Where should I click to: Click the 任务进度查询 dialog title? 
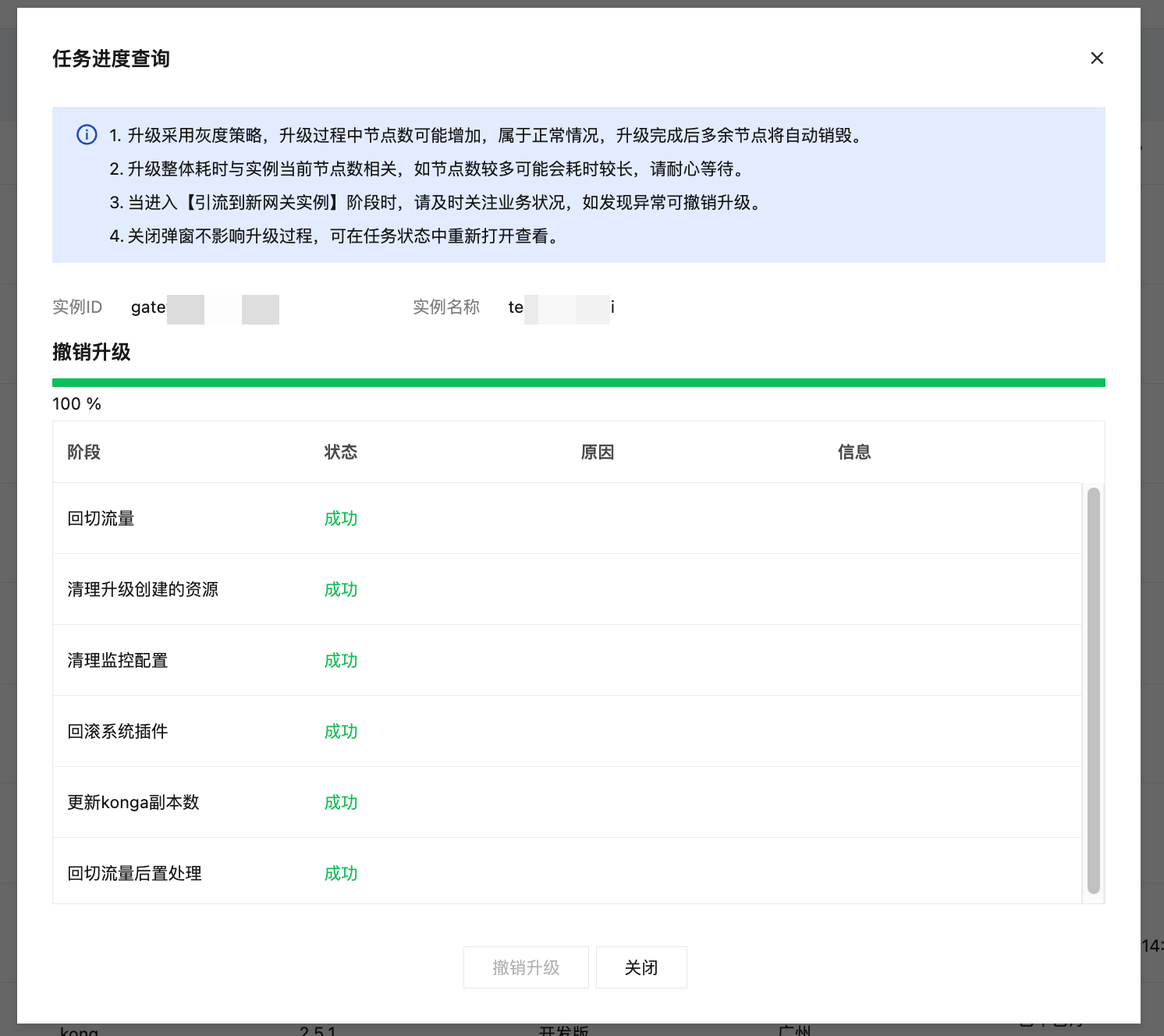pos(112,59)
